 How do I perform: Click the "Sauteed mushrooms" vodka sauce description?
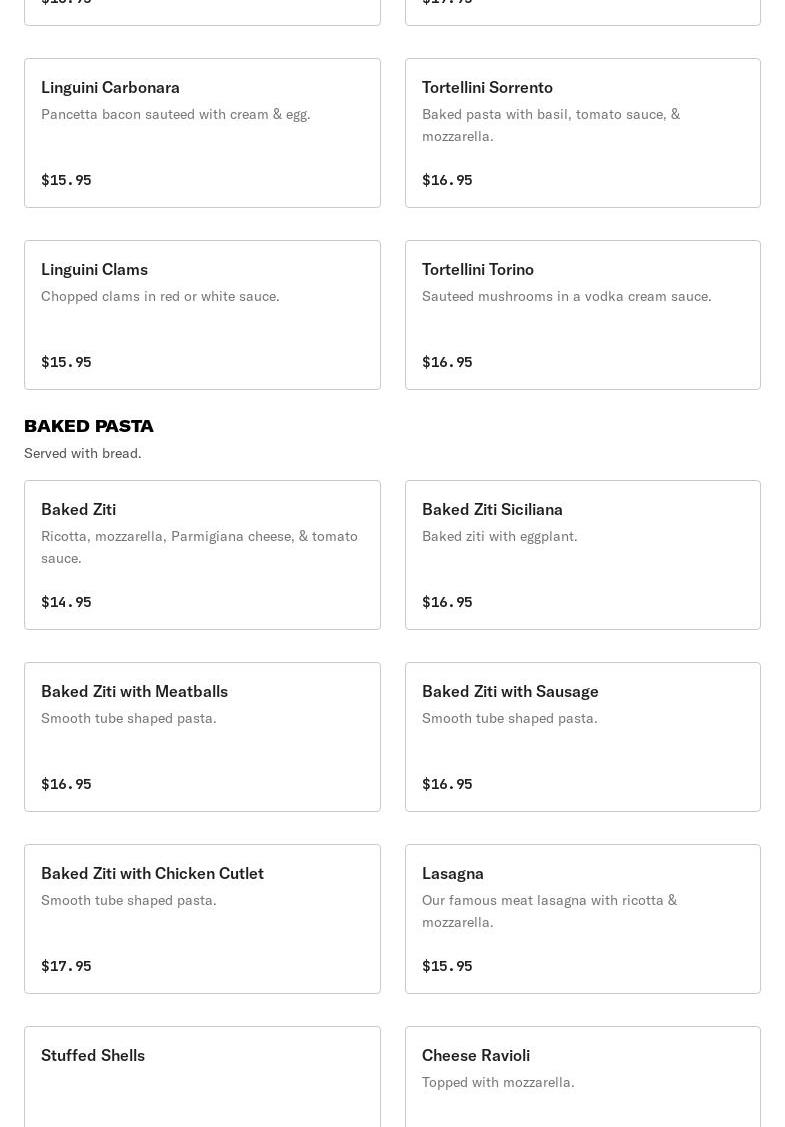point(567,297)
